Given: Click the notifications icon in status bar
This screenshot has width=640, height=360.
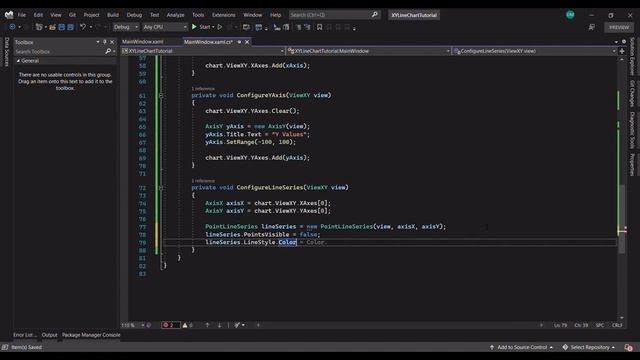Looking at the screenshot, I should pyautogui.click(x=628, y=347).
